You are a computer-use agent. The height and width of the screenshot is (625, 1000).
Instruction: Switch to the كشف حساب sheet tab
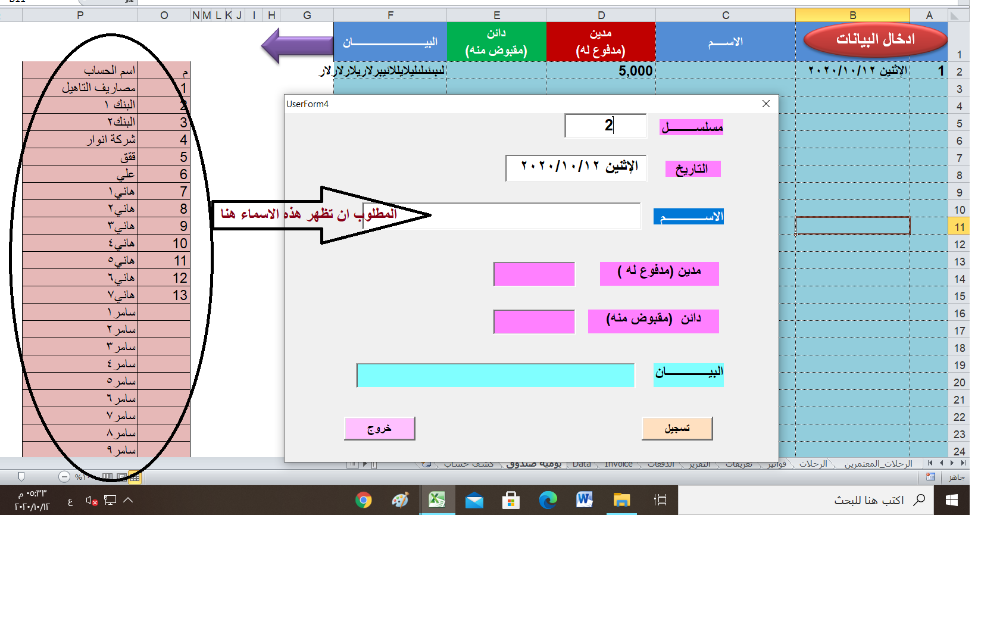click(x=469, y=464)
